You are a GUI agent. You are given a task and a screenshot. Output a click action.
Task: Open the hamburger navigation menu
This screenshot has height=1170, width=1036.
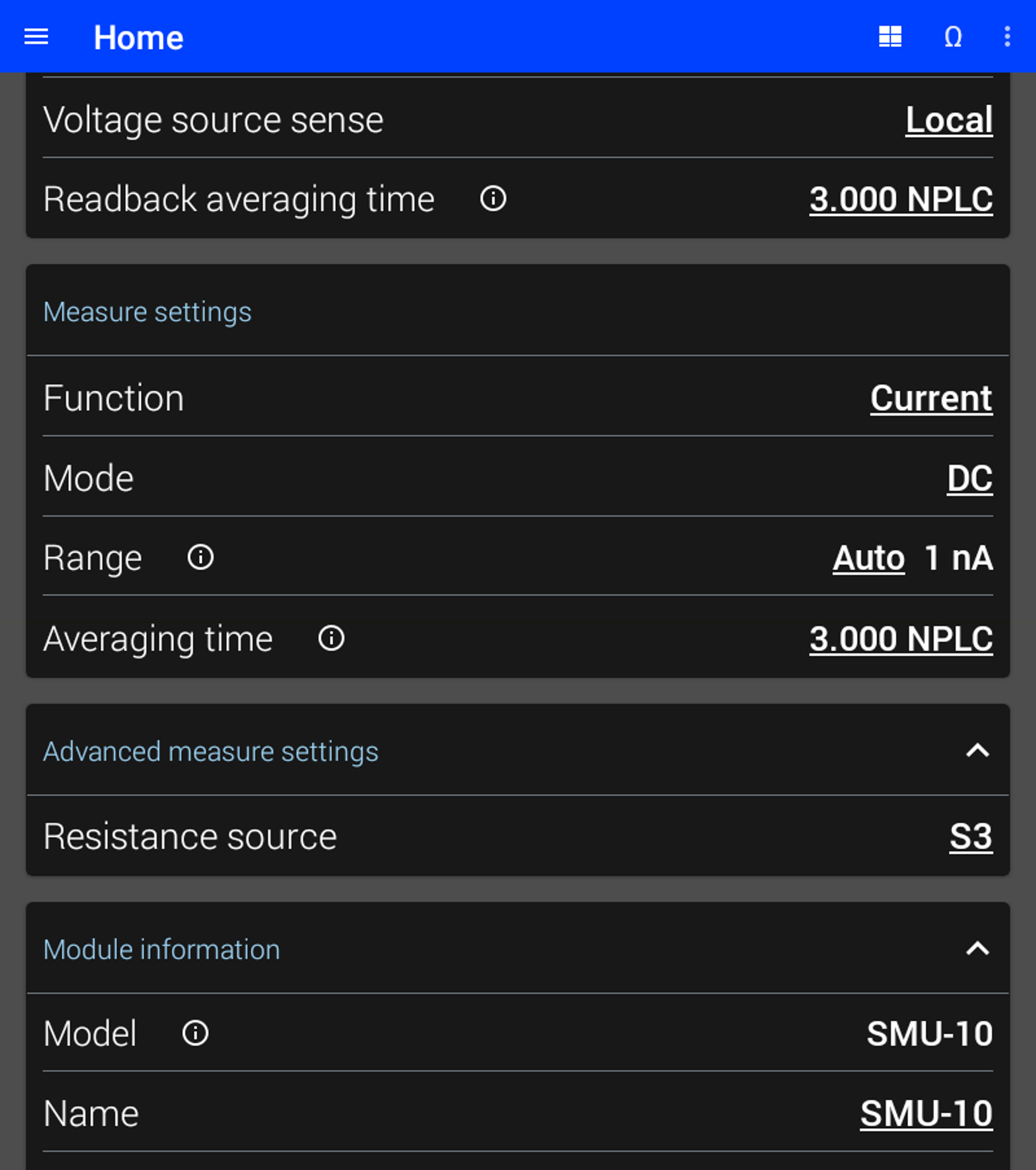[x=36, y=37]
